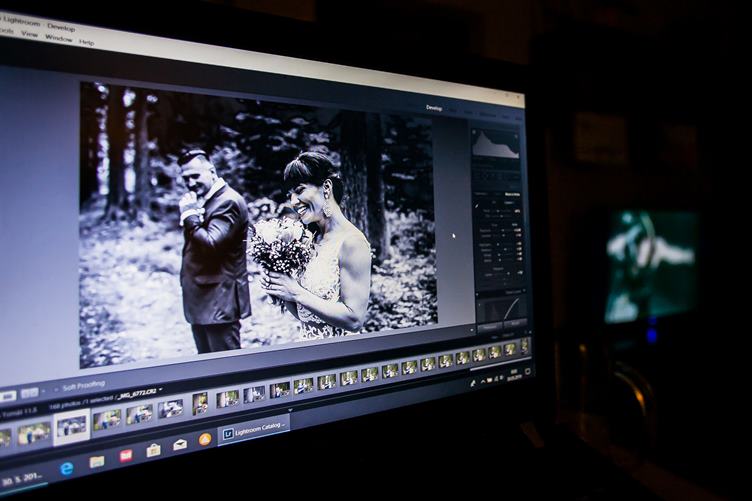The image size is (752, 501).
Task: Toggle the histogram highlight clipping indicator
Action: coord(517,136)
